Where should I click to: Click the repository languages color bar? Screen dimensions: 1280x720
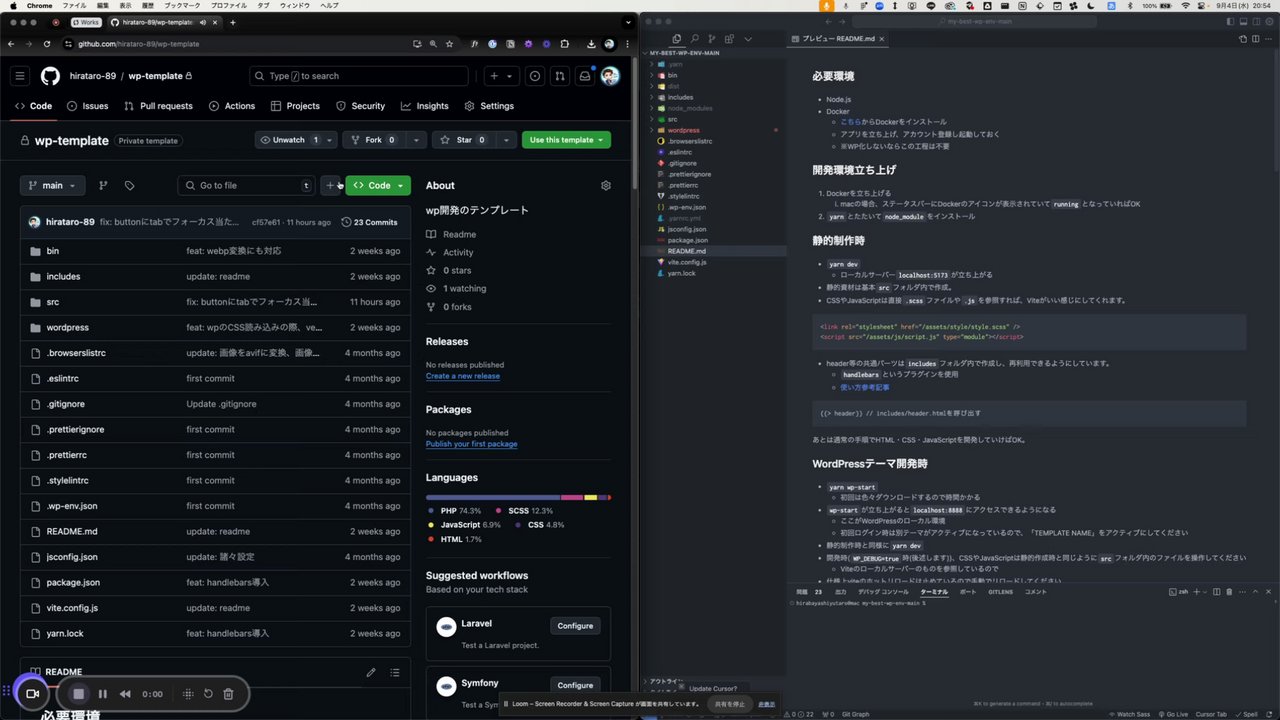[518, 497]
